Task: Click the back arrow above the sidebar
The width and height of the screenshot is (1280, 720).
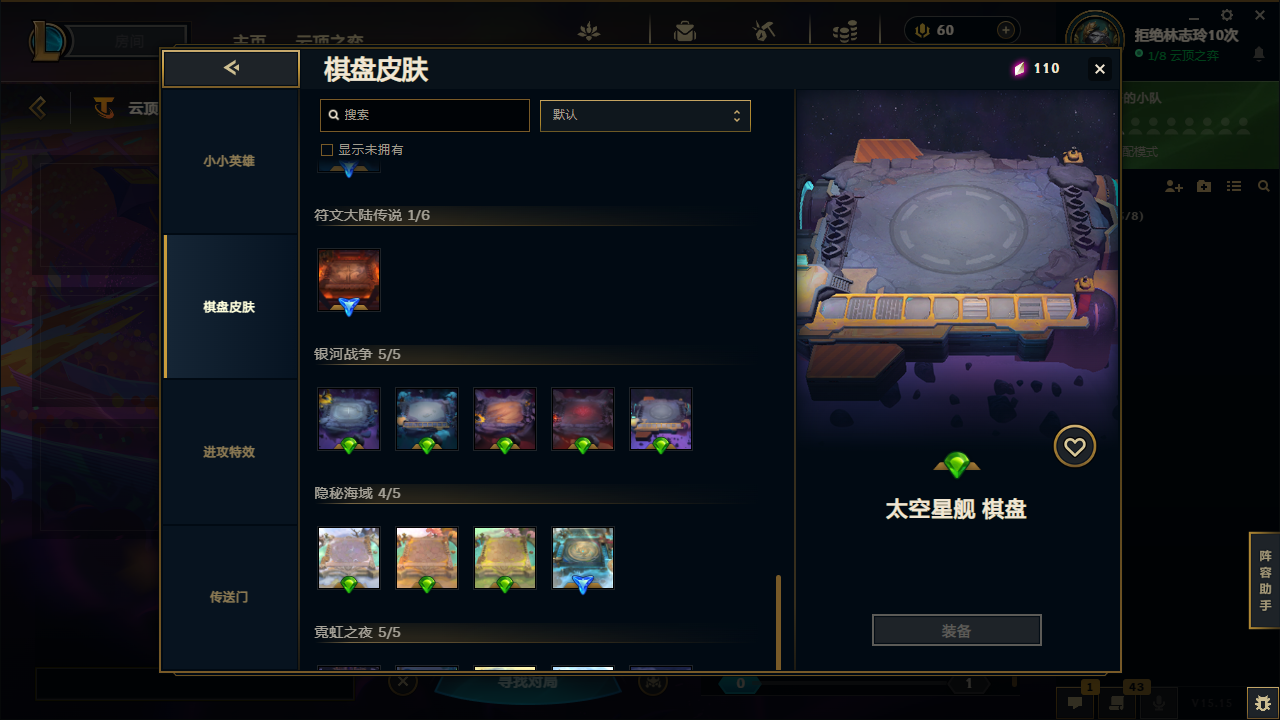Action: (231, 68)
